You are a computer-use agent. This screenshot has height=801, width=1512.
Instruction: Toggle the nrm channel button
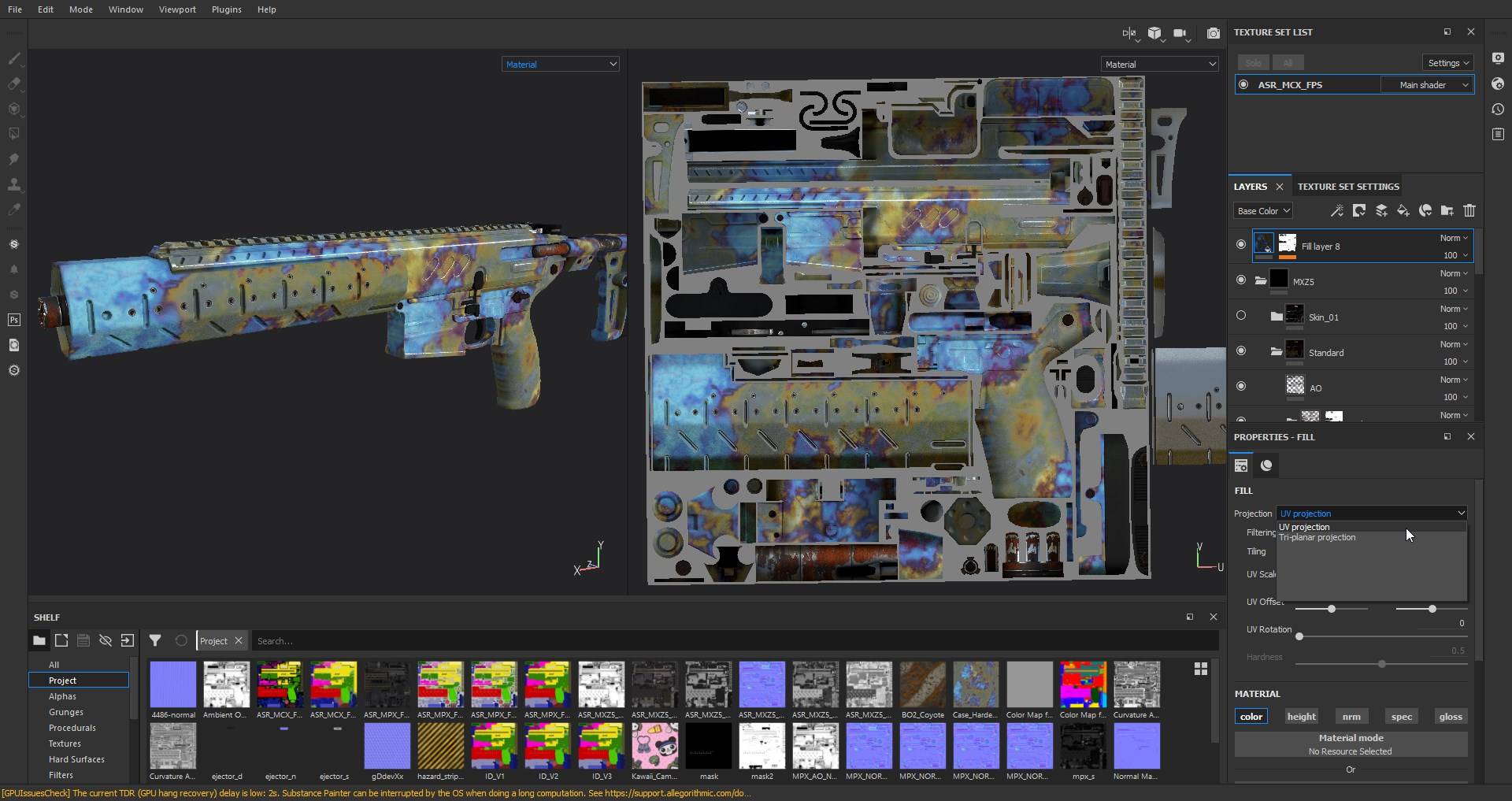(x=1351, y=717)
